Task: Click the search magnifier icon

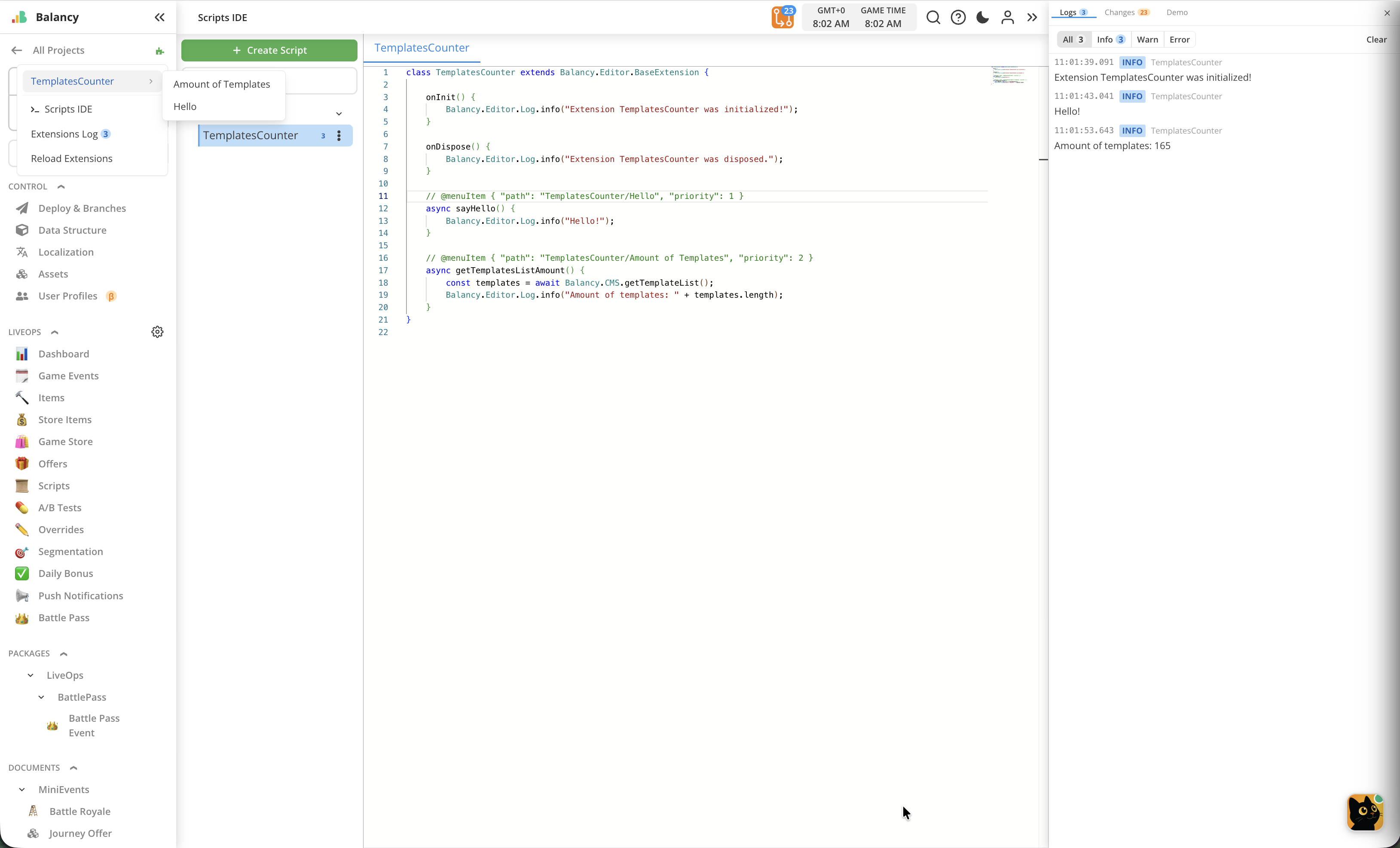Action: (933, 18)
